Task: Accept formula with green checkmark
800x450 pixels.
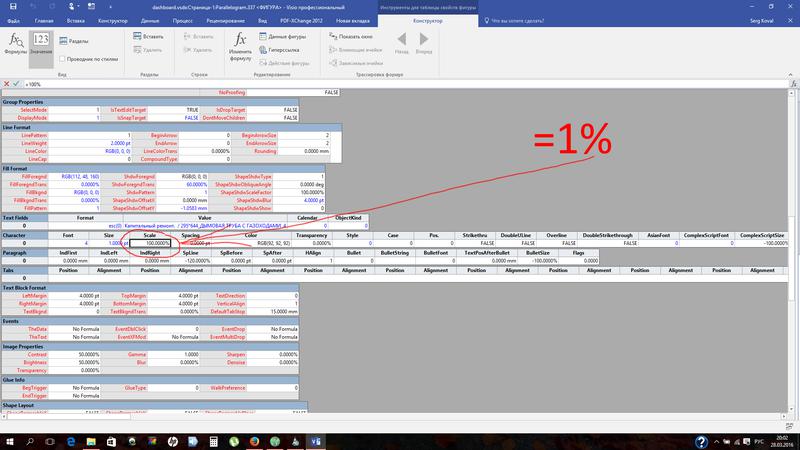Action: point(16,84)
